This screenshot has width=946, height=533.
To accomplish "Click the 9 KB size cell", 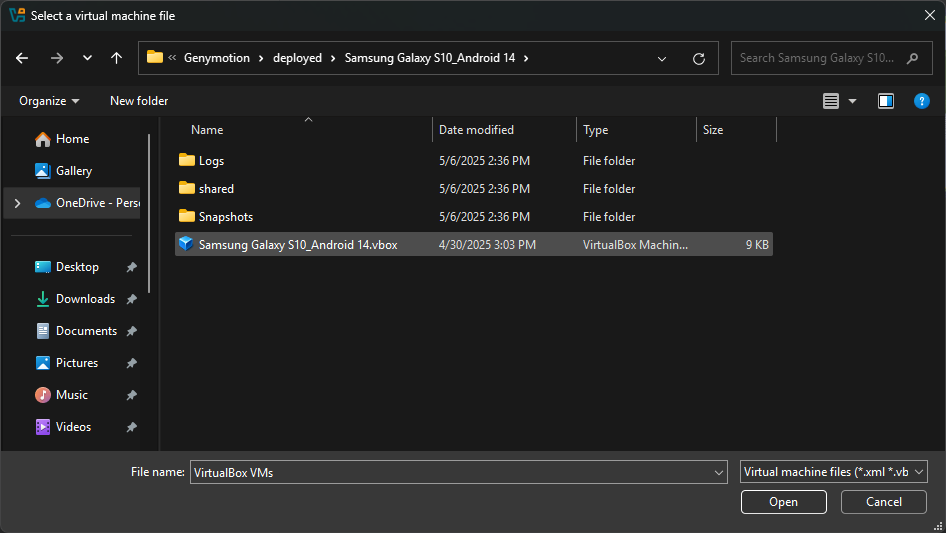I will pos(757,245).
